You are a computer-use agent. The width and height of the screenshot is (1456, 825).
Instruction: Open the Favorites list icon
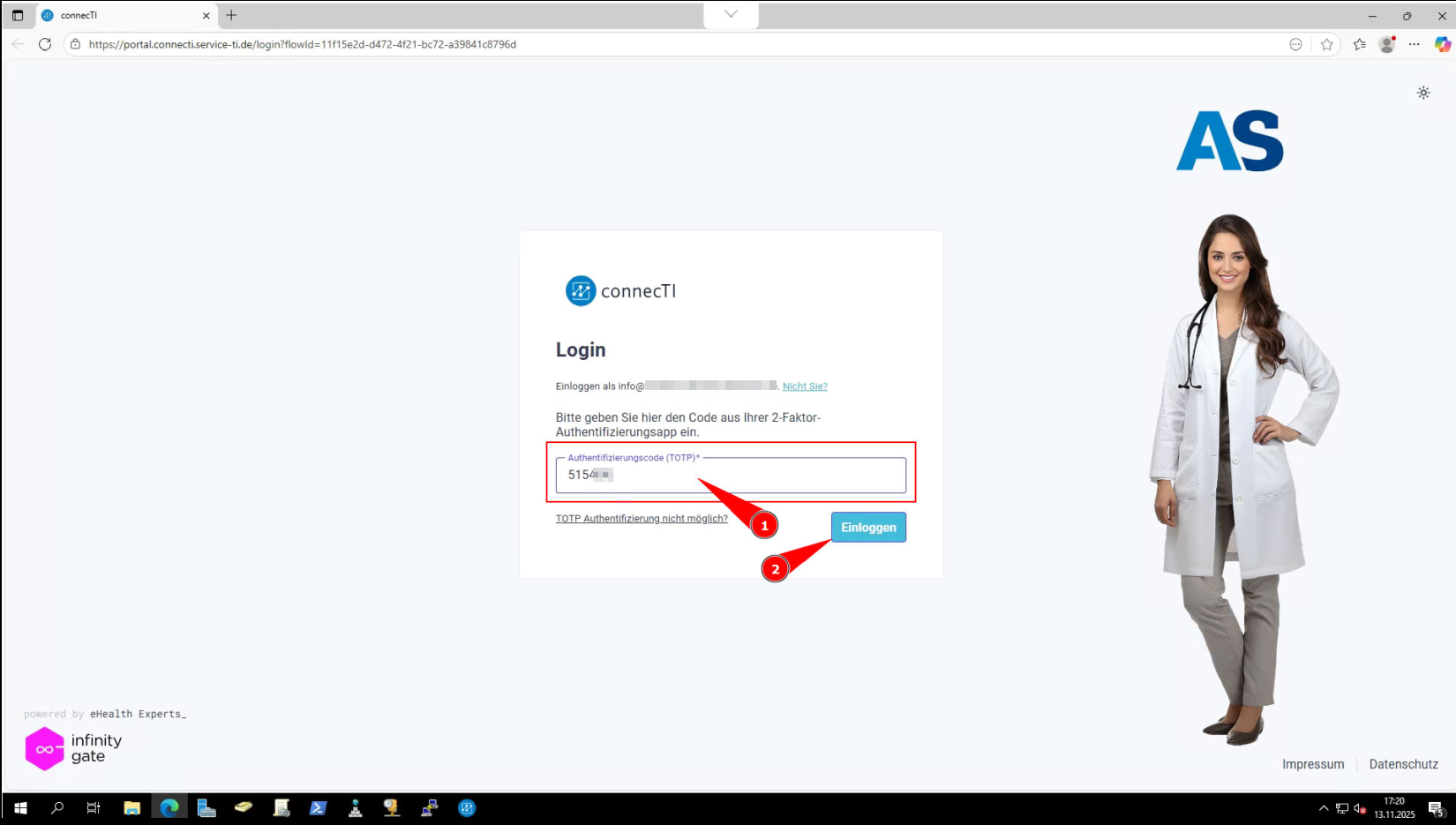(1359, 44)
